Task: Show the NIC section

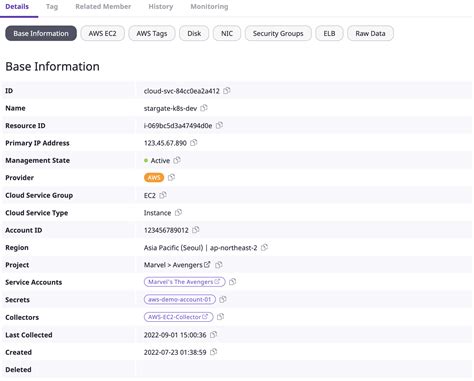Action: [227, 33]
